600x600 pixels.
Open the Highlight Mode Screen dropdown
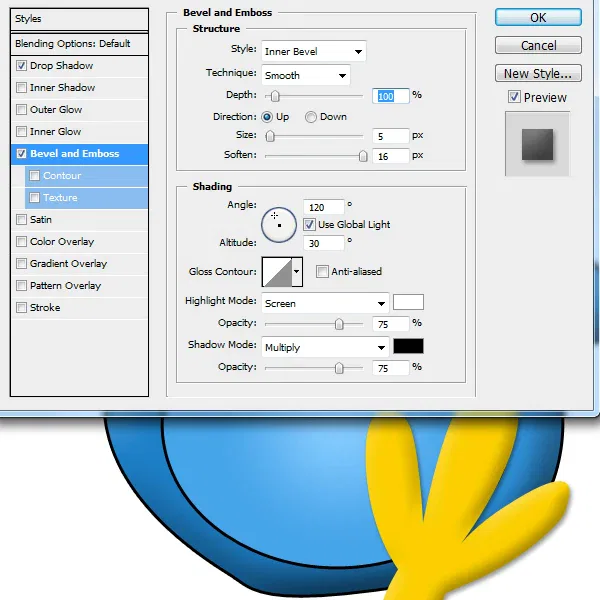[325, 303]
